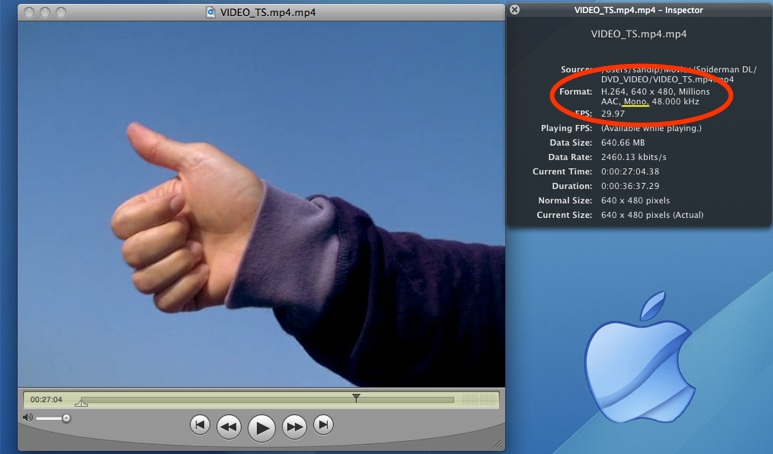Click the file proxy icon in title bar
The height and width of the screenshot is (454, 773).
(x=211, y=12)
